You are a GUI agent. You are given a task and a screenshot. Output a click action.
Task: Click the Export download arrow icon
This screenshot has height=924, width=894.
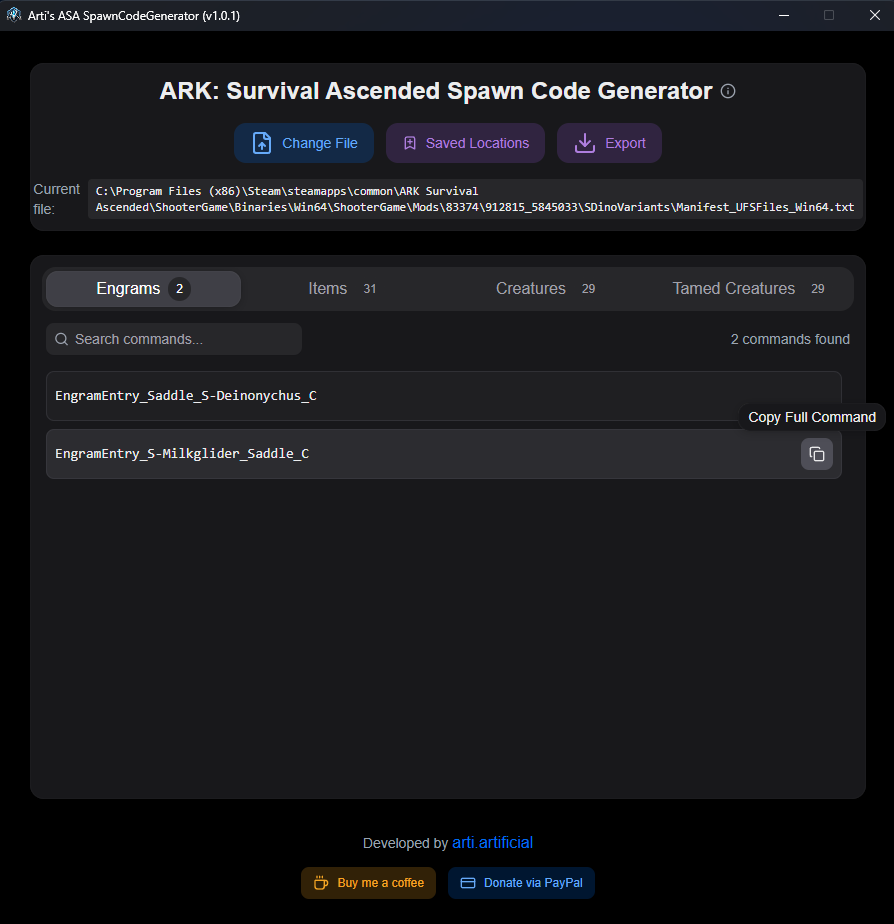coord(585,143)
